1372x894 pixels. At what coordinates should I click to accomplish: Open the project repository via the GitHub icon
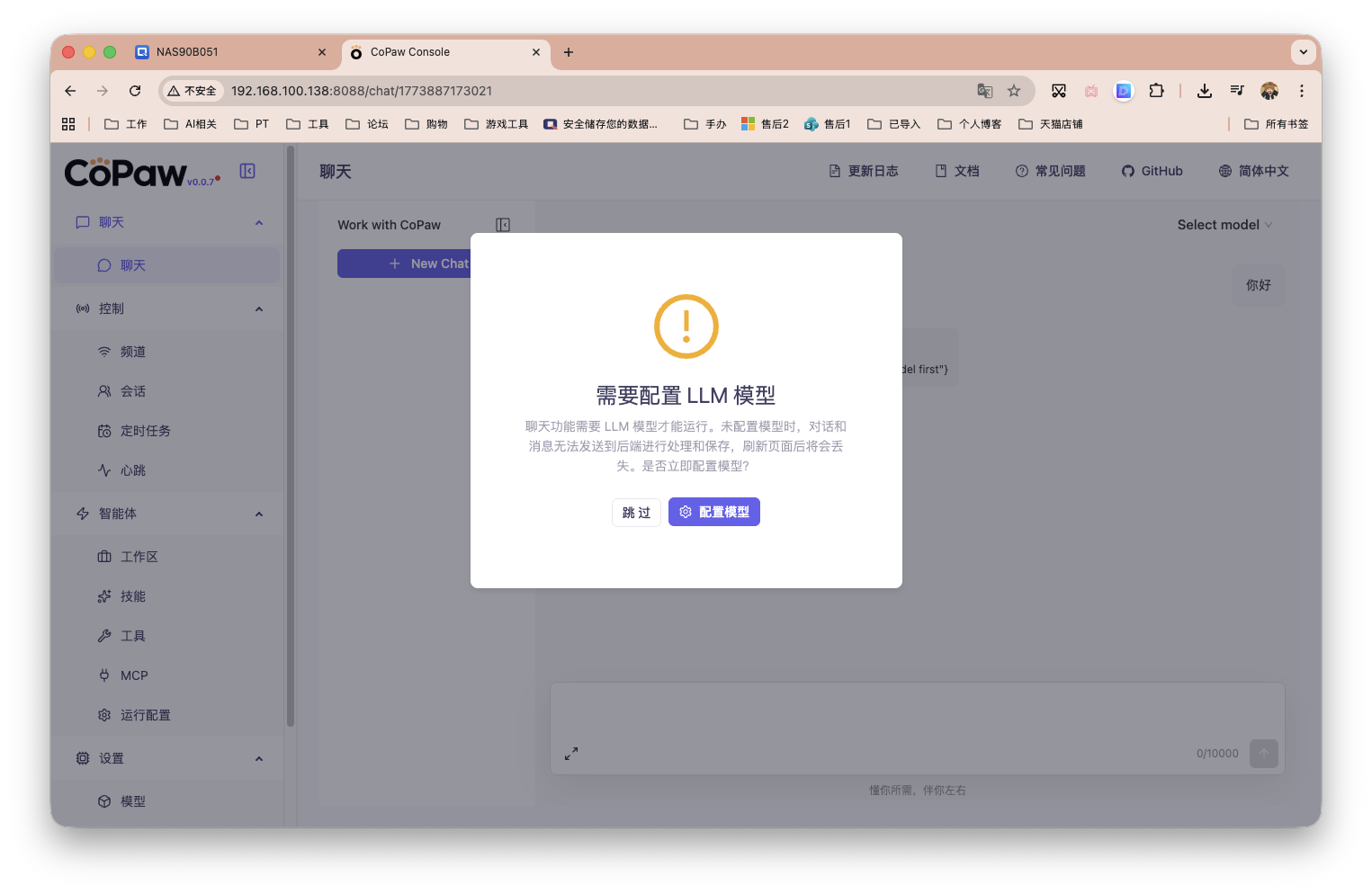coord(1127,170)
